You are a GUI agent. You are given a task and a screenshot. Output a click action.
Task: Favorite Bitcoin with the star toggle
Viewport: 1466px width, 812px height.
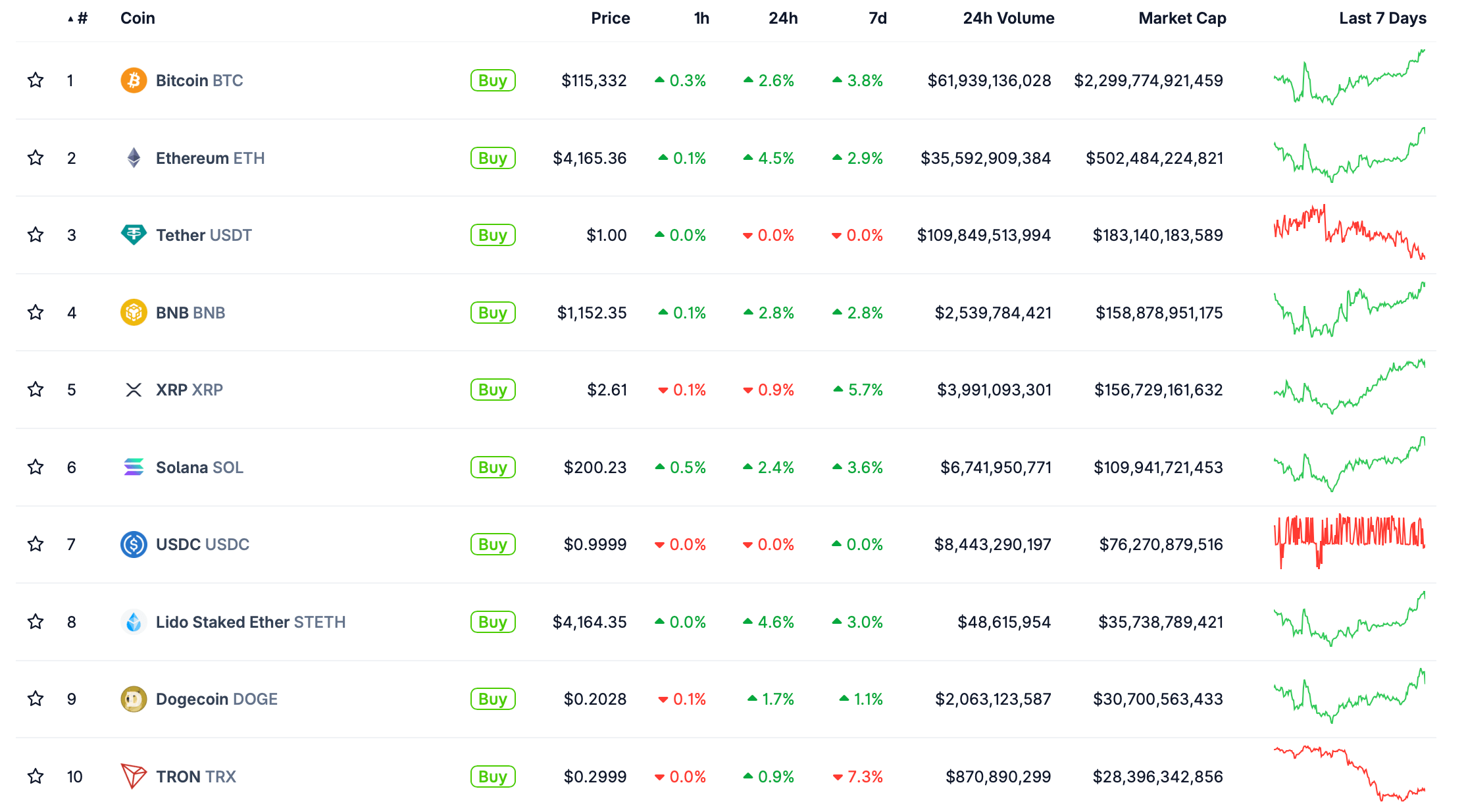[36, 80]
